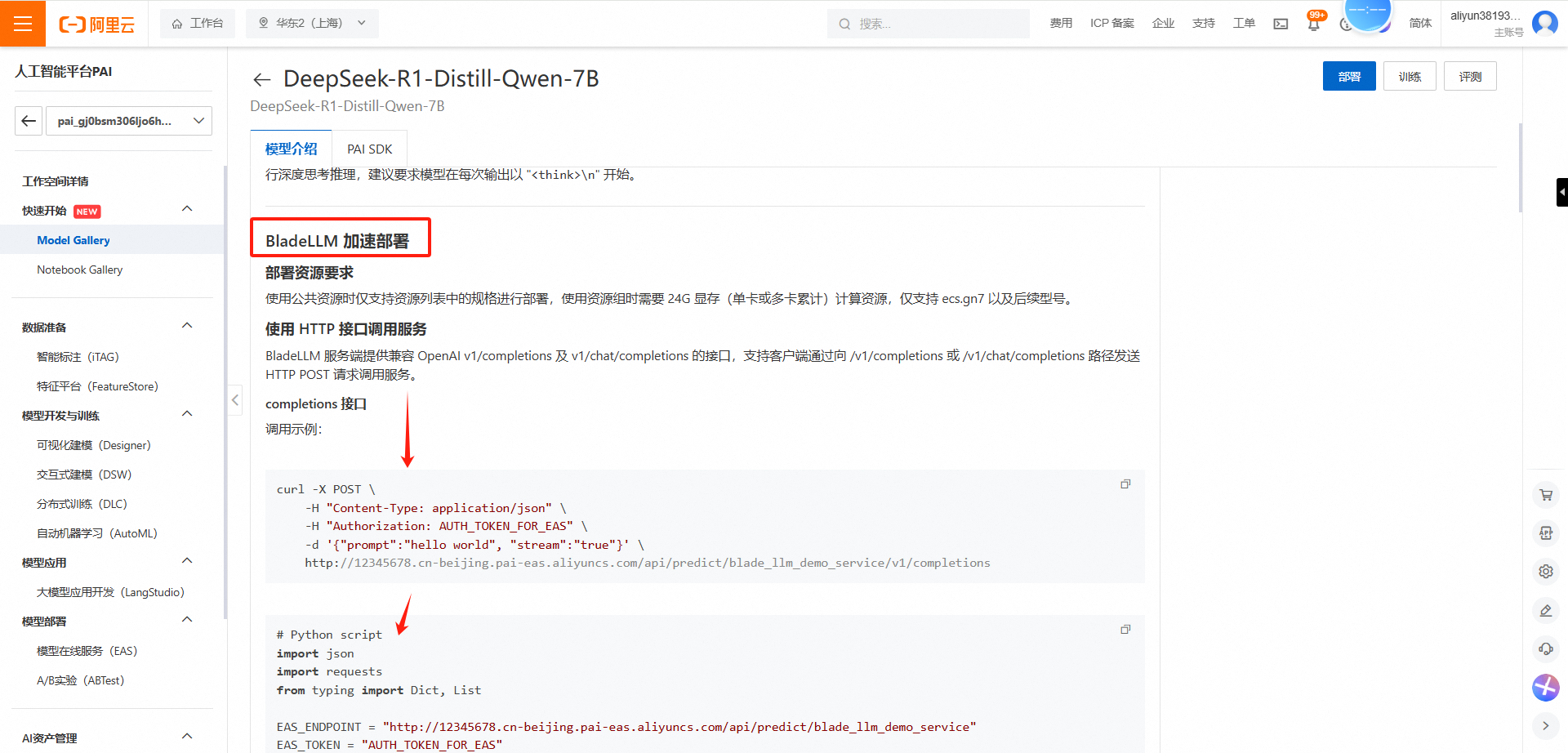Image resolution: width=1568 pixels, height=753 pixels.
Task: Copy the Python script code block
Action: (1125, 630)
